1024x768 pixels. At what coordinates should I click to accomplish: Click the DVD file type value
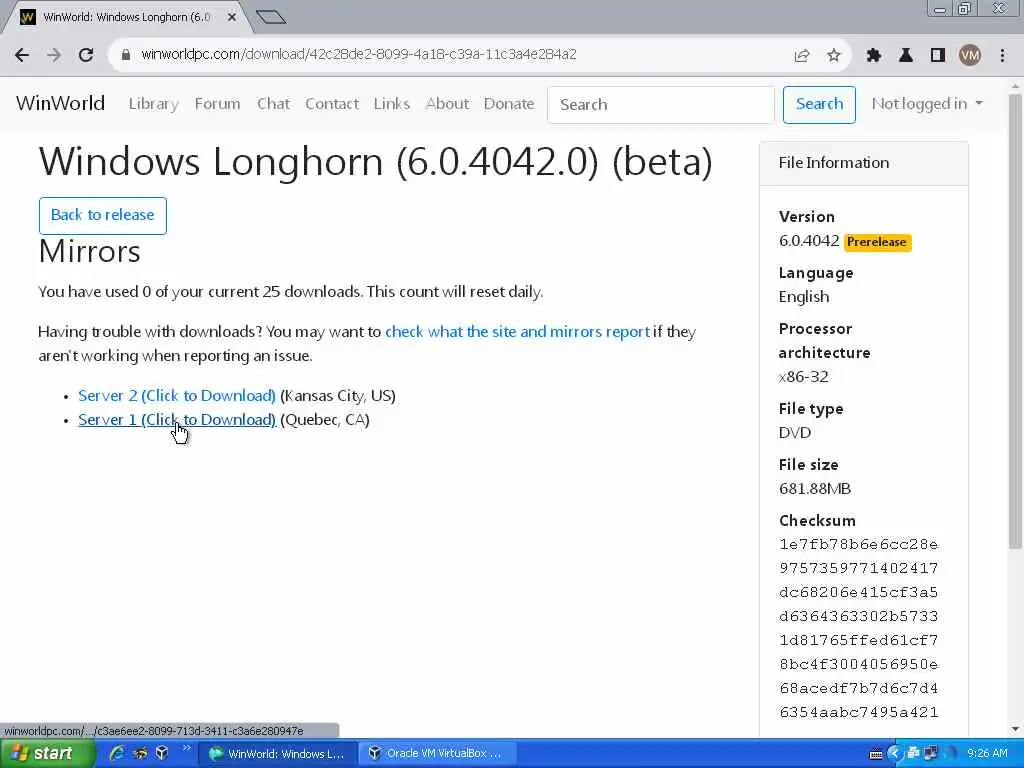pos(794,433)
